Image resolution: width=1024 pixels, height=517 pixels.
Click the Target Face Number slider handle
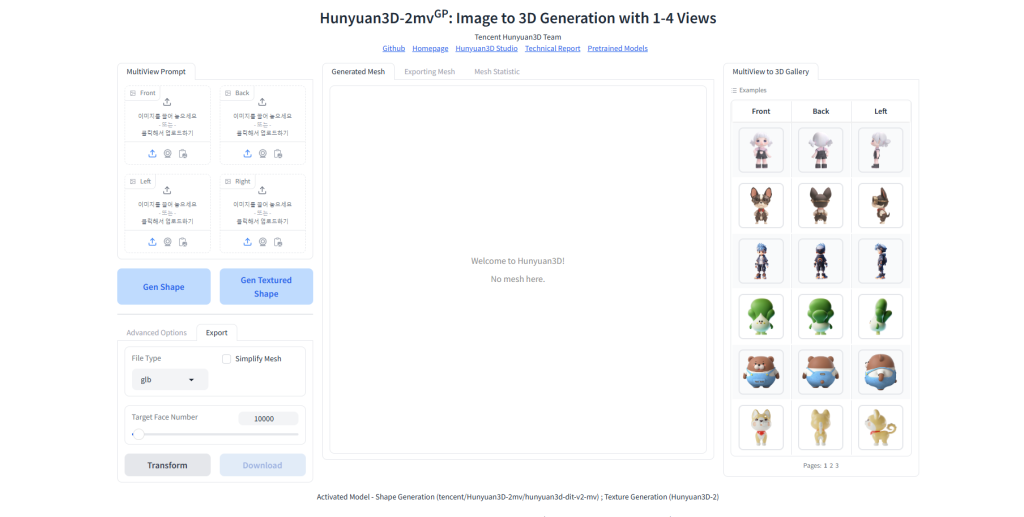138,434
